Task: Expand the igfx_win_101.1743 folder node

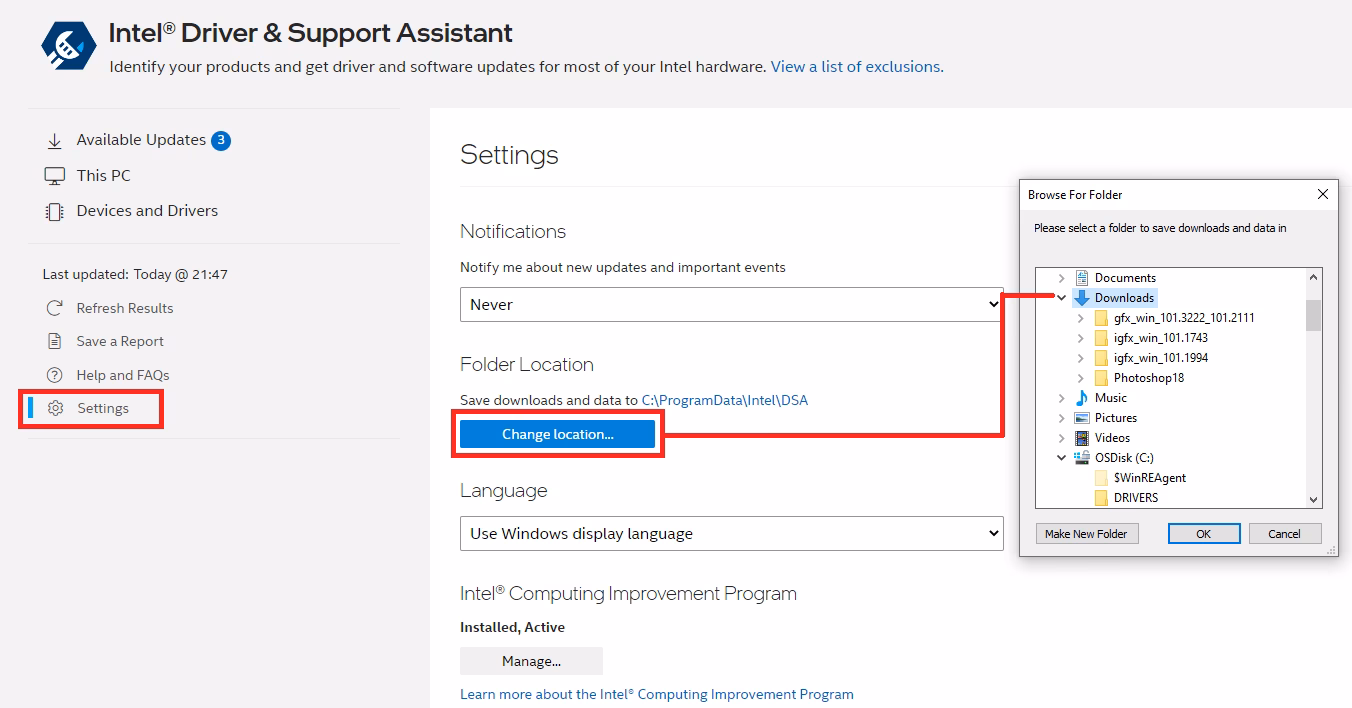Action: coord(1081,338)
